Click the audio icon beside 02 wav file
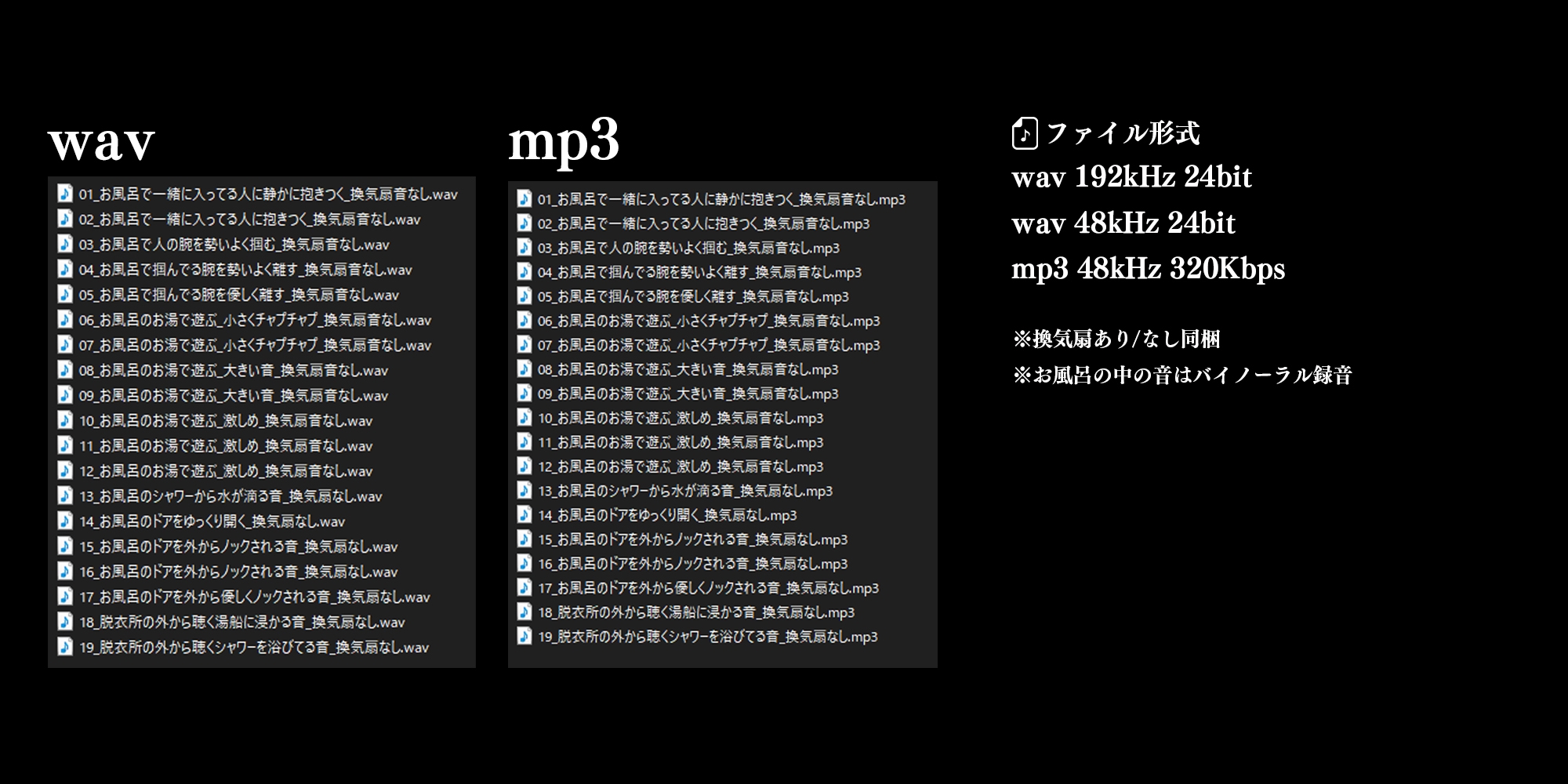 coord(65,219)
